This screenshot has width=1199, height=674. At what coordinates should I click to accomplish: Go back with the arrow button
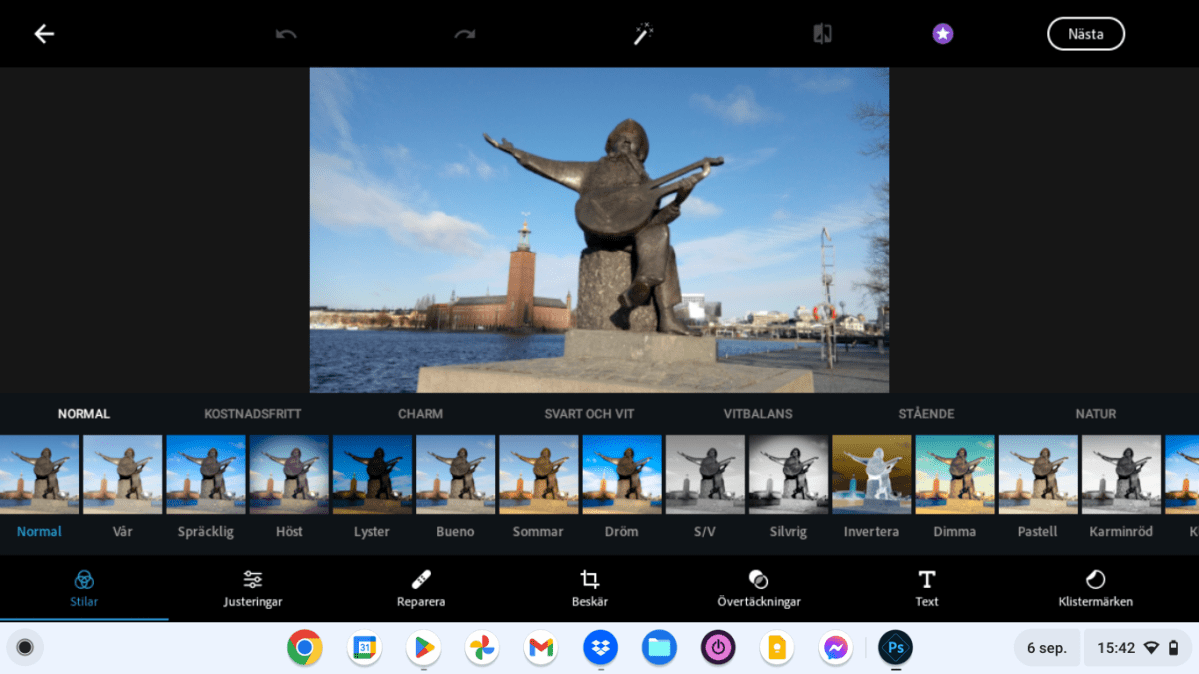[x=43, y=33]
